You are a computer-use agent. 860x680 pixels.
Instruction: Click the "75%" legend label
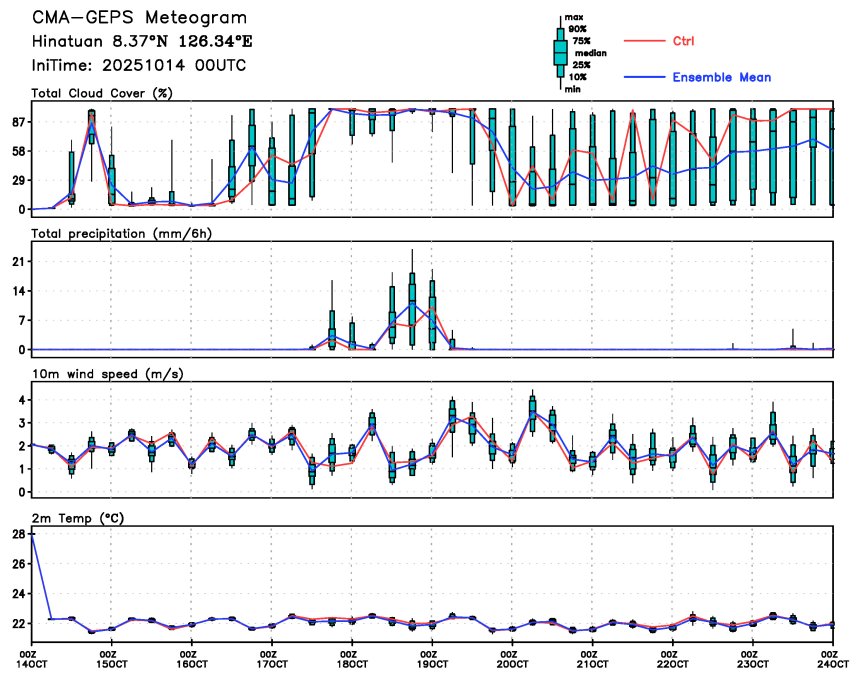(581, 41)
